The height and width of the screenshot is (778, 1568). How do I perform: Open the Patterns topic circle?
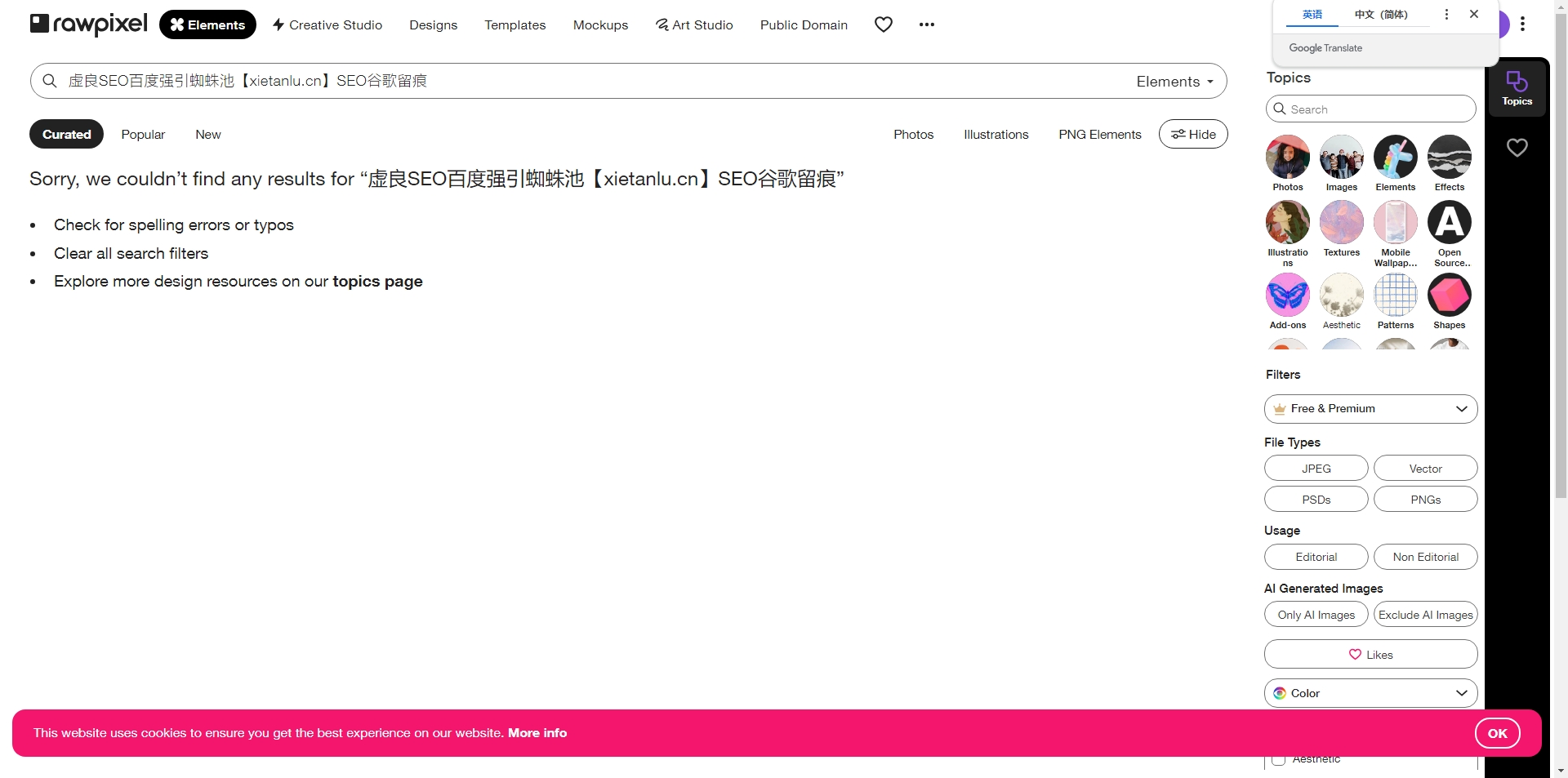(1396, 295)
